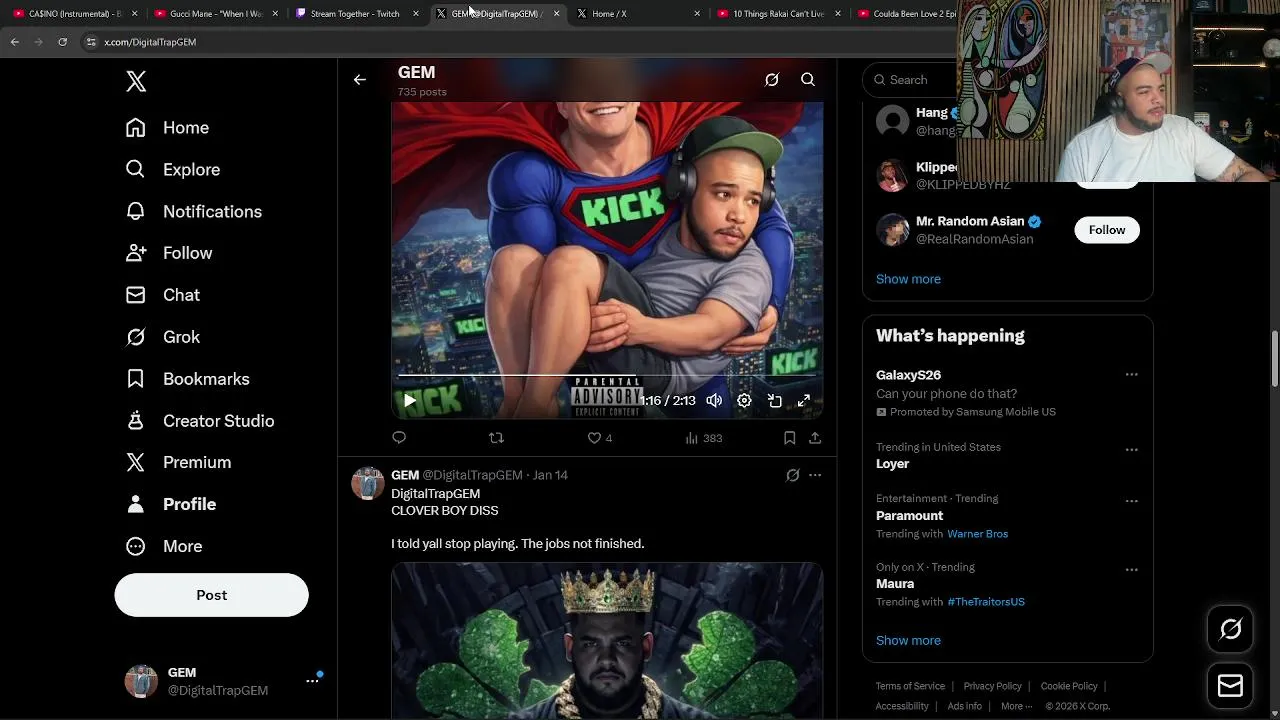The height and width of the screenshot is (720, 1280).
Task: Click Show more under who to follow
Action: point(908,279)
